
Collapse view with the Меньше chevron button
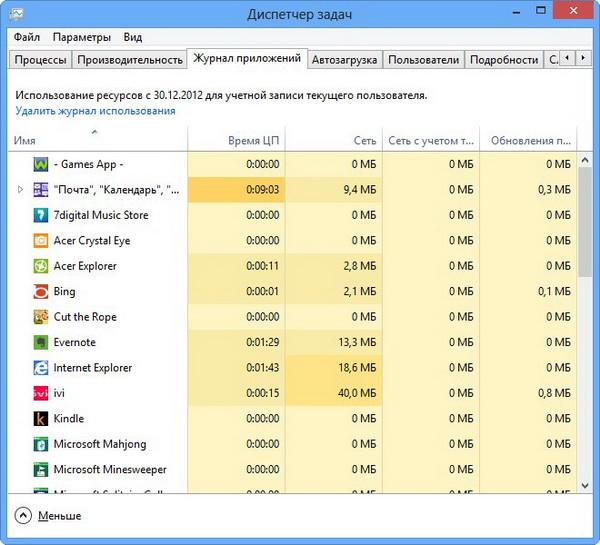24,516
